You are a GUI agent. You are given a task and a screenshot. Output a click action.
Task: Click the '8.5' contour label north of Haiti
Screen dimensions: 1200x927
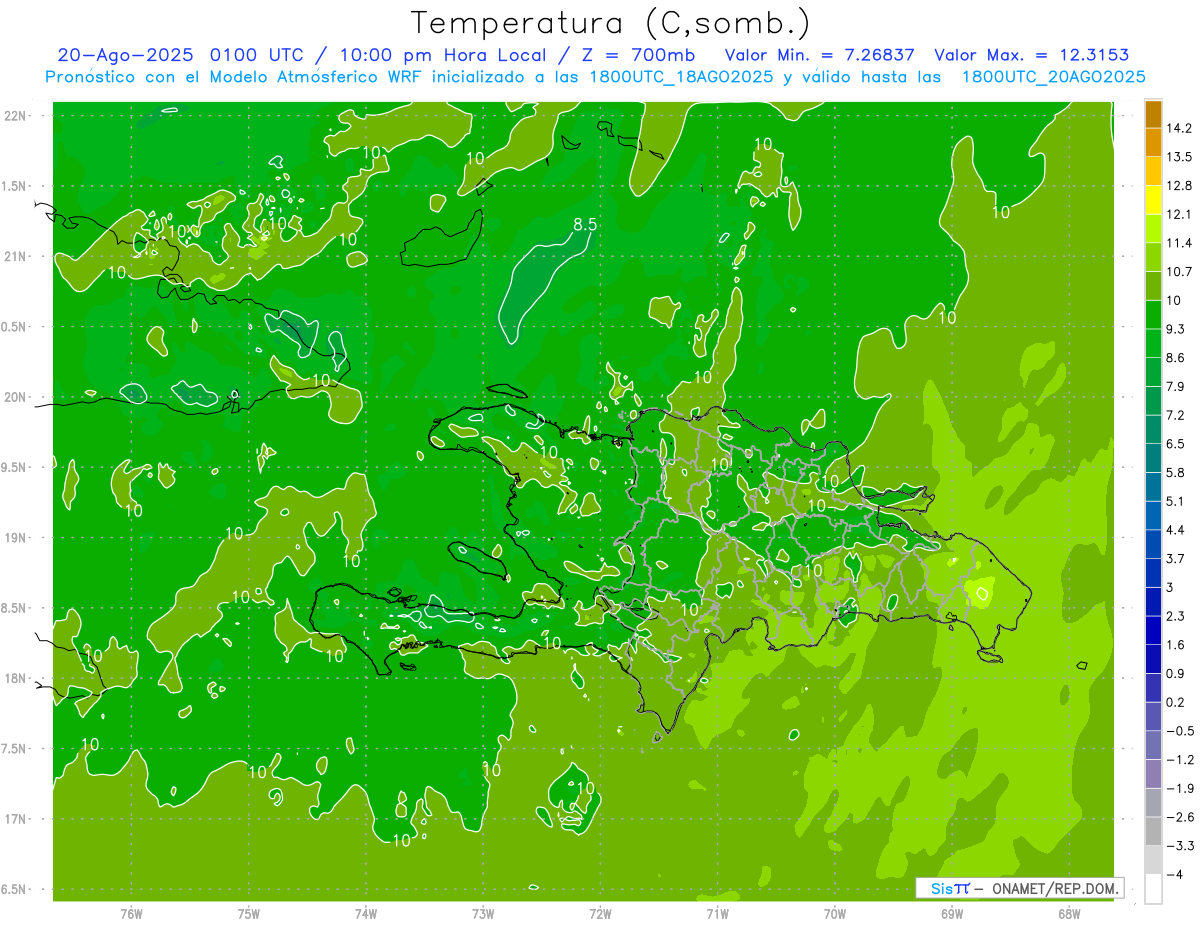point(584,226)
